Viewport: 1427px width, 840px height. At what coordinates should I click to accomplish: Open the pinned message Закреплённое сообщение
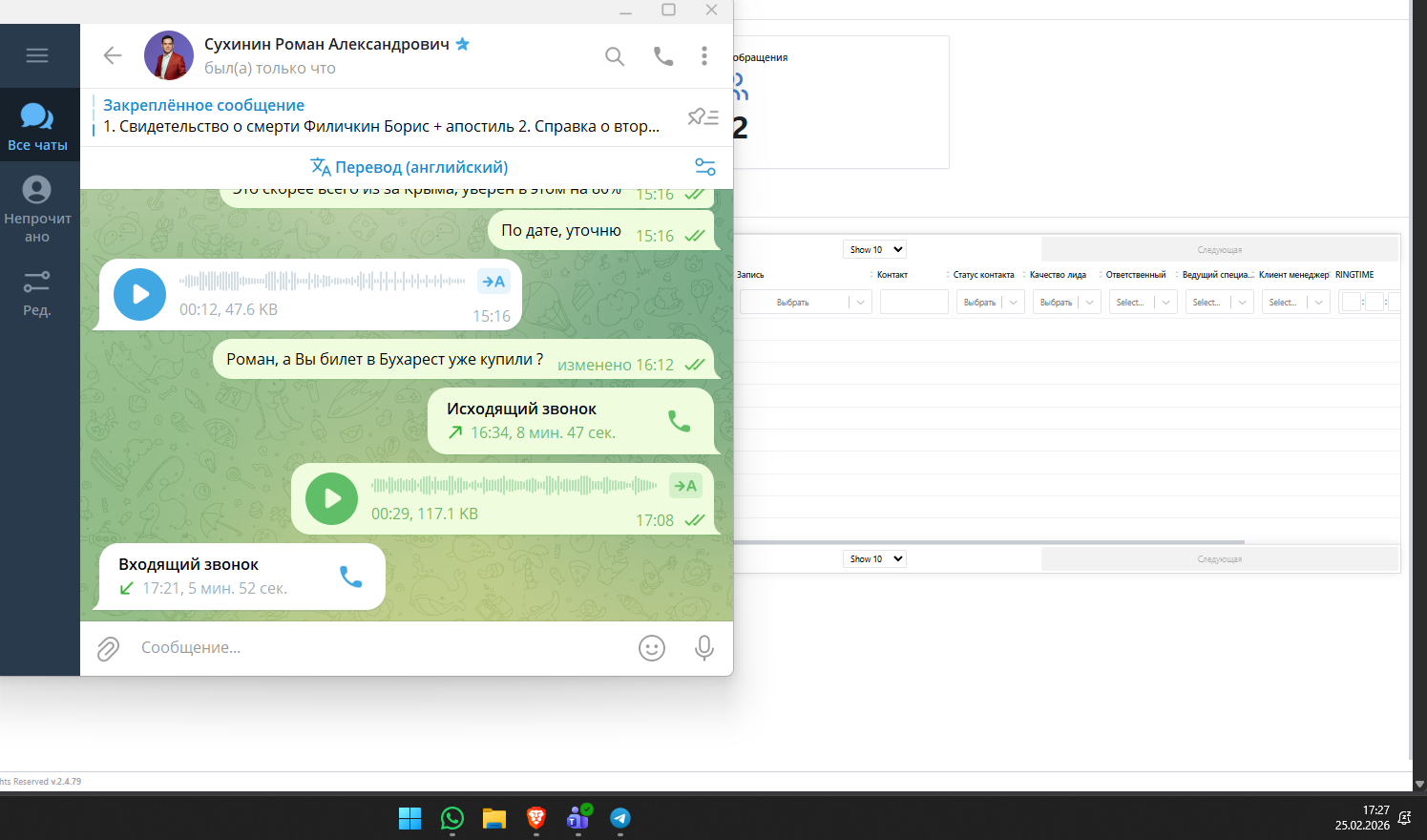coord(382,115)
